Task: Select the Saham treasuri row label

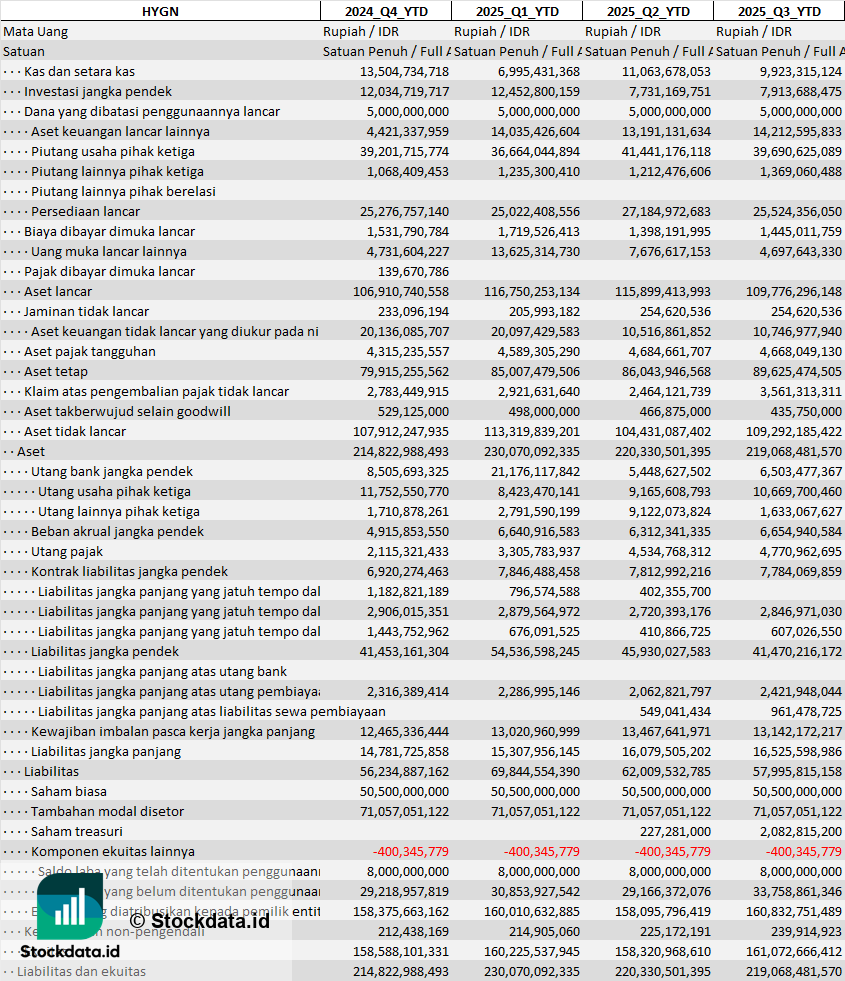Action: (77, 832)
